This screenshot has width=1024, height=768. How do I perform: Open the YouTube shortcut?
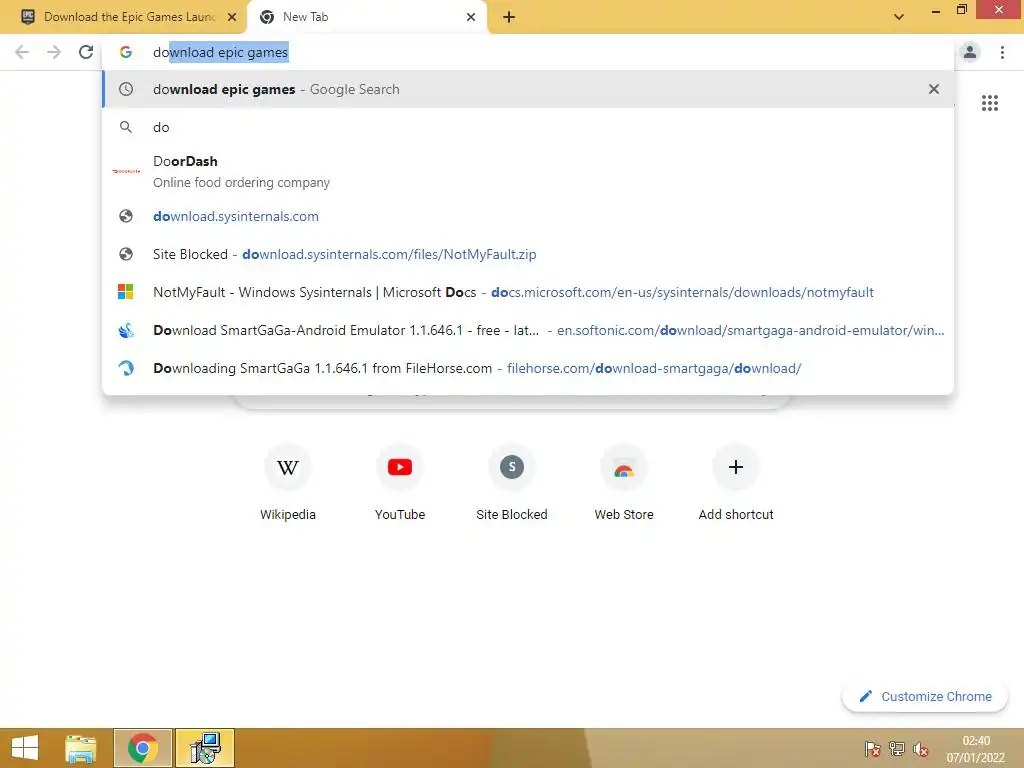click(400, 484)
